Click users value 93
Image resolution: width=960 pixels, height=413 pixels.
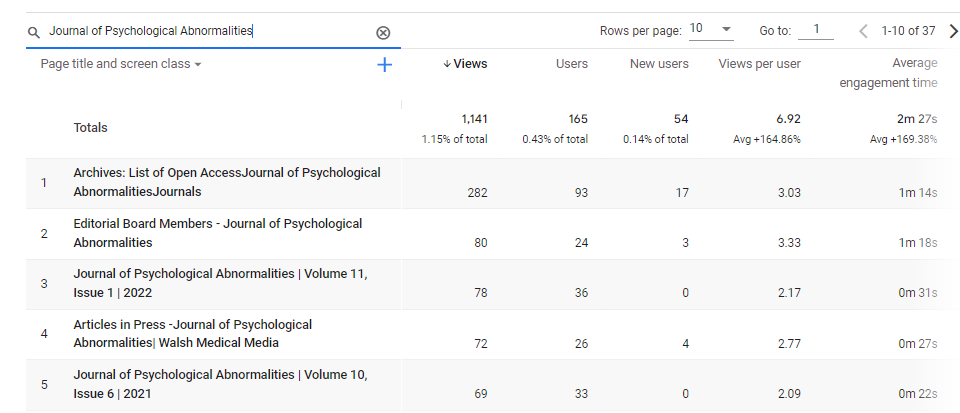pos(581,193)
